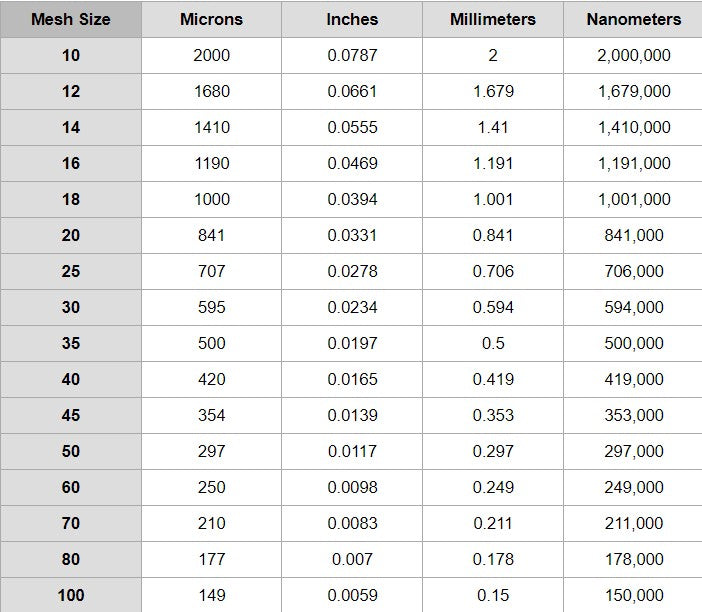Click the Millimeters column header

point(493,19)
